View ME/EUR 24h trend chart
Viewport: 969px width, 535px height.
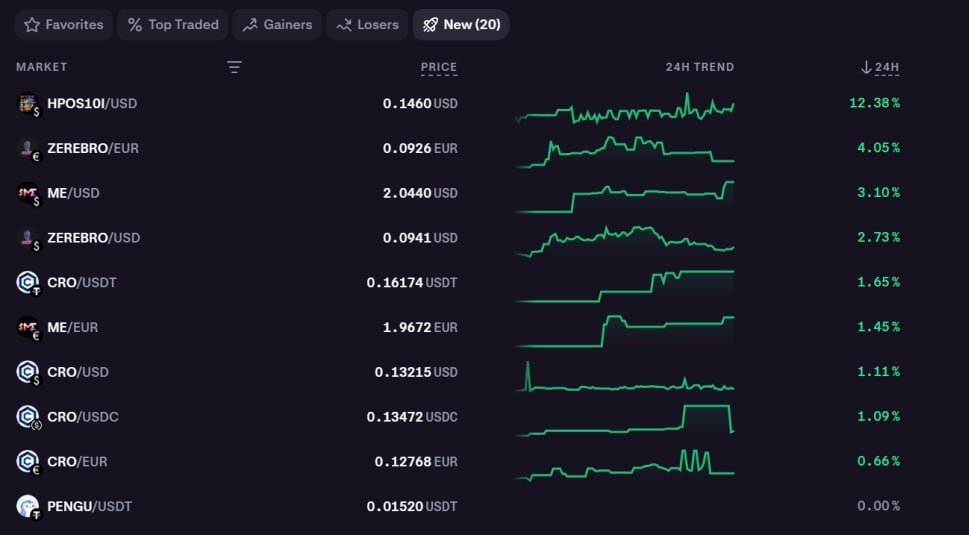625,331
